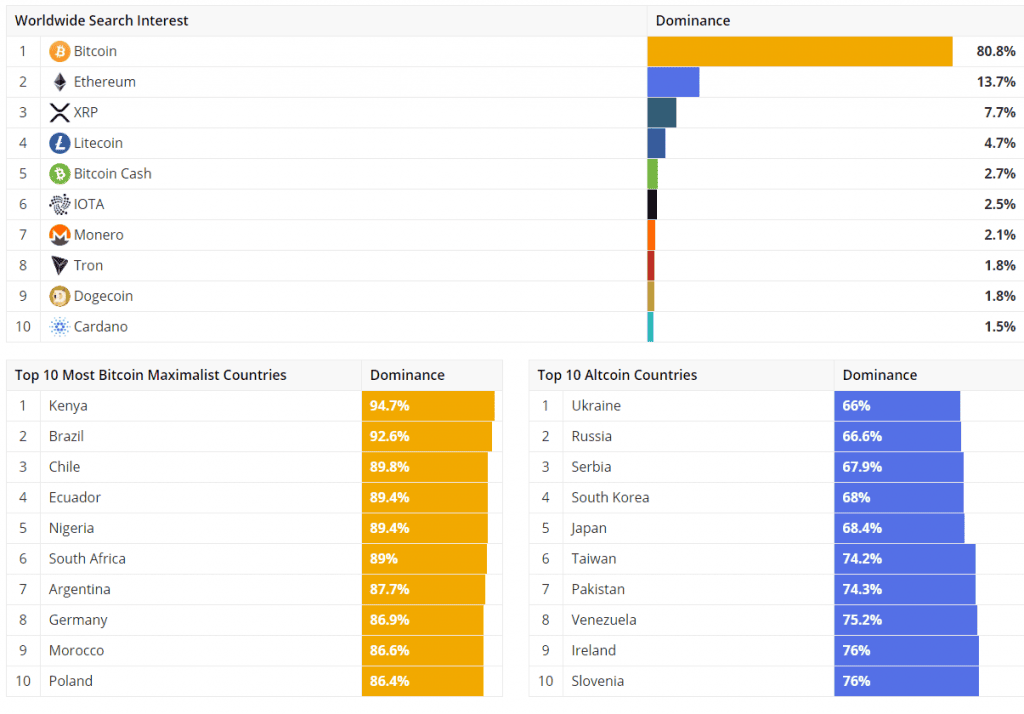Select the XRP logo icon
The width and height of the screenshot is (1024, 714).
59,112
